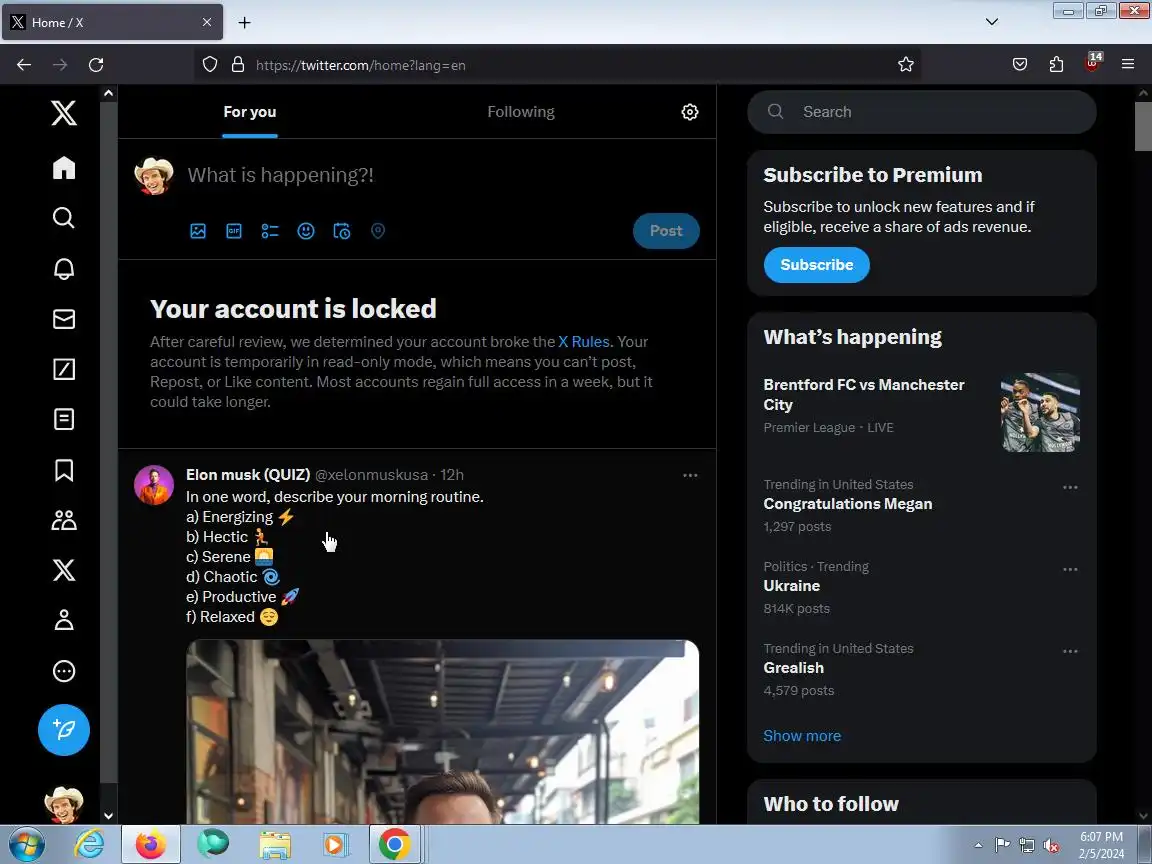Add media image icon in composer
Image resolution: width=1152 pixels, height=864 pixels.
tap(198, 231)
